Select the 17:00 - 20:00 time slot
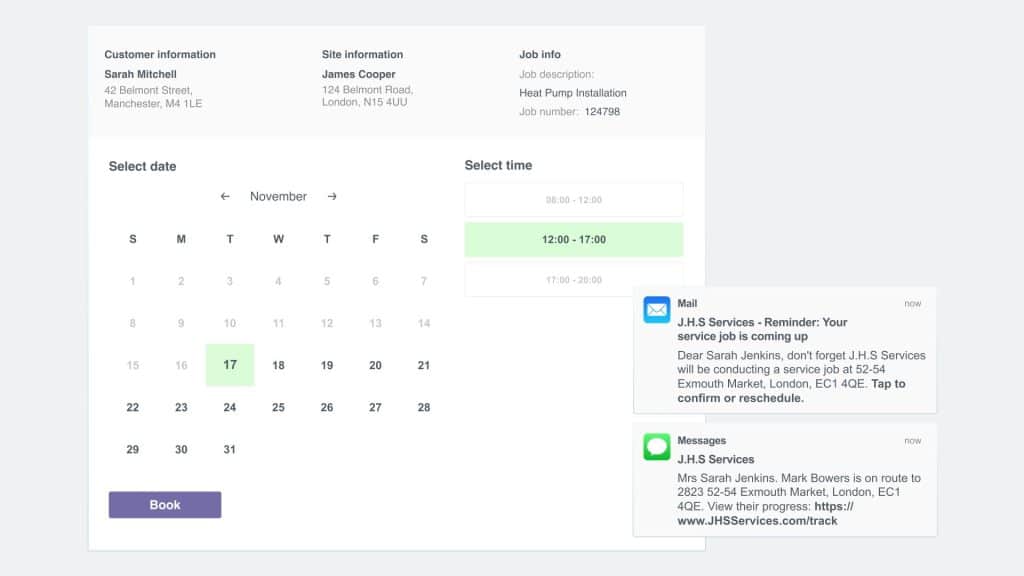 (573, 280)
